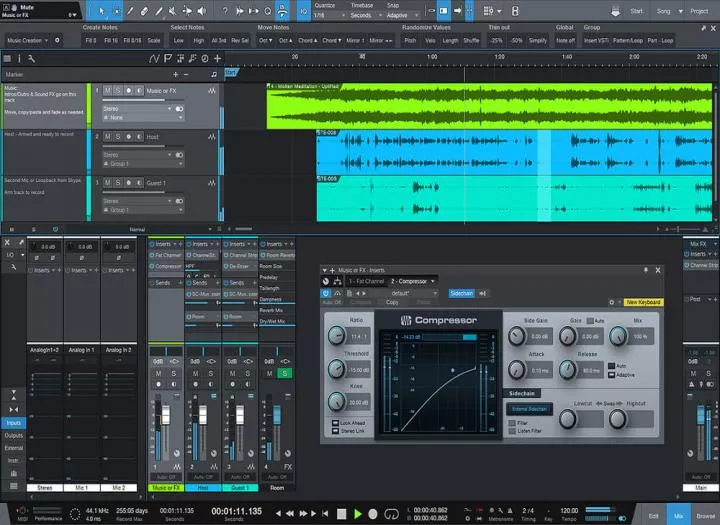Open the compressor routing view icon
Image resolution: width=720 pixels, height=525 pixels.
point(338,281)
